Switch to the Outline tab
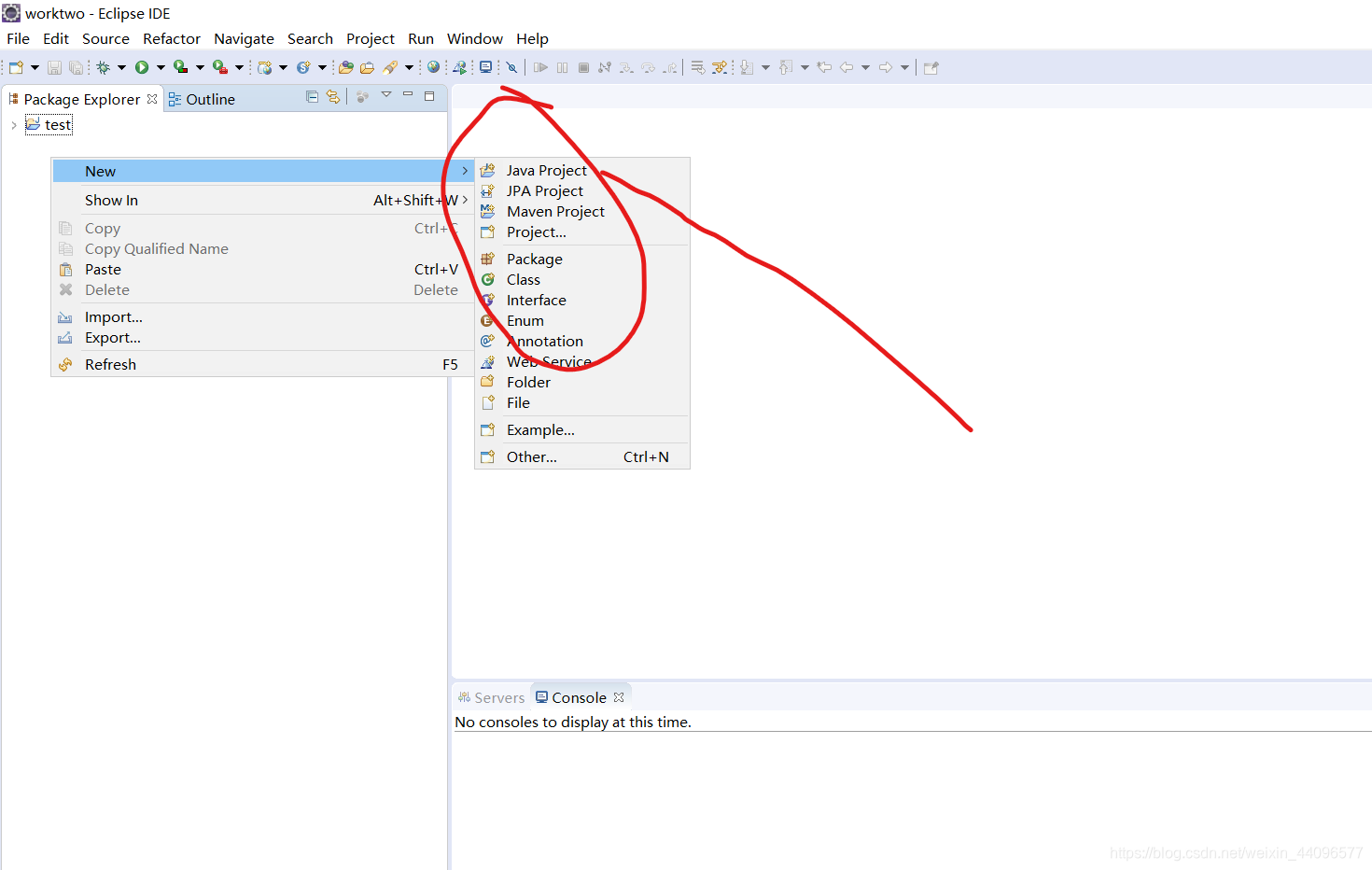Screen dimensions: 1372x870 [202, 99]
